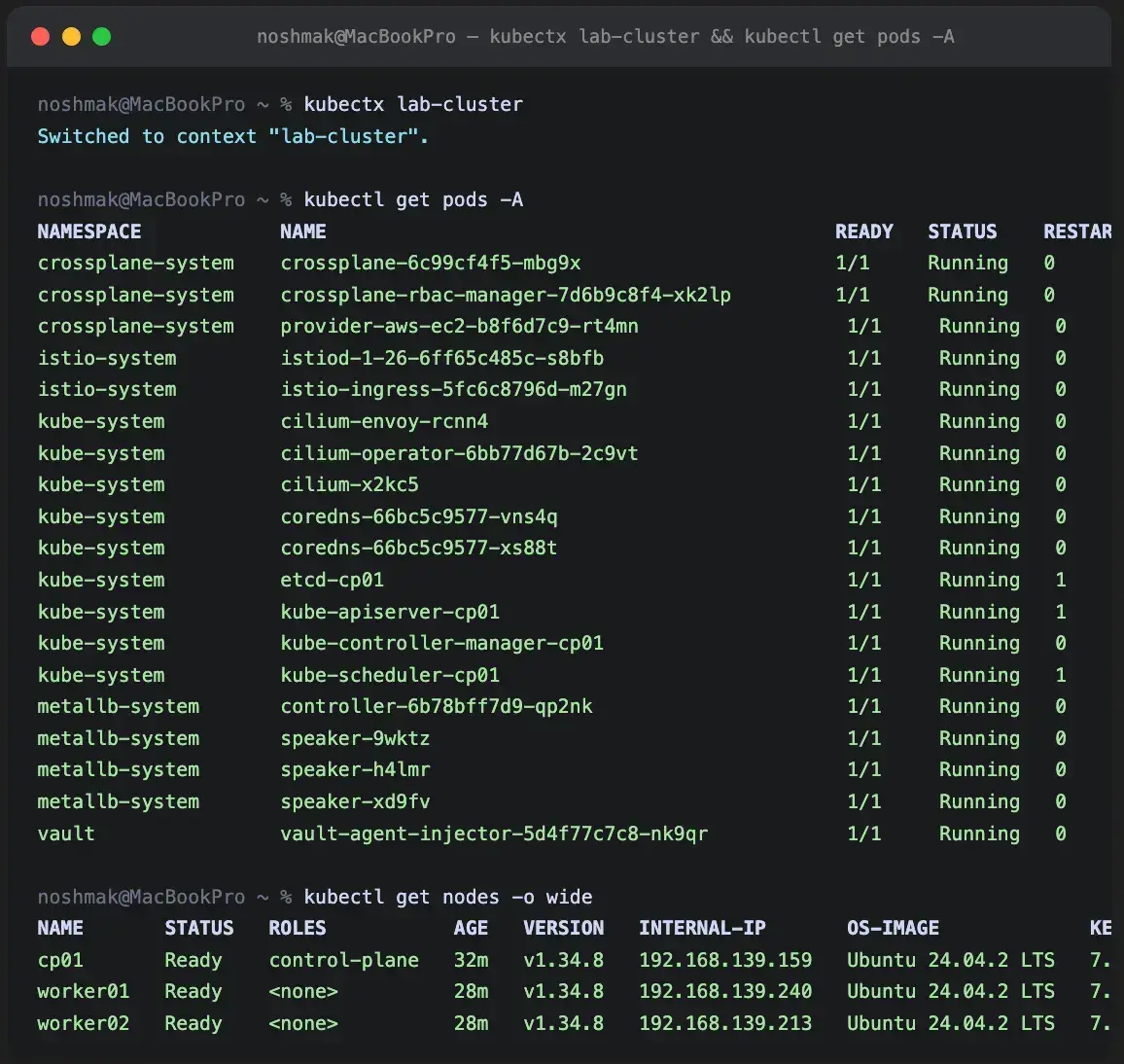Click the 'vault' namespace cell
Screen dimensions: 1124x1064
tap(66, 833)
